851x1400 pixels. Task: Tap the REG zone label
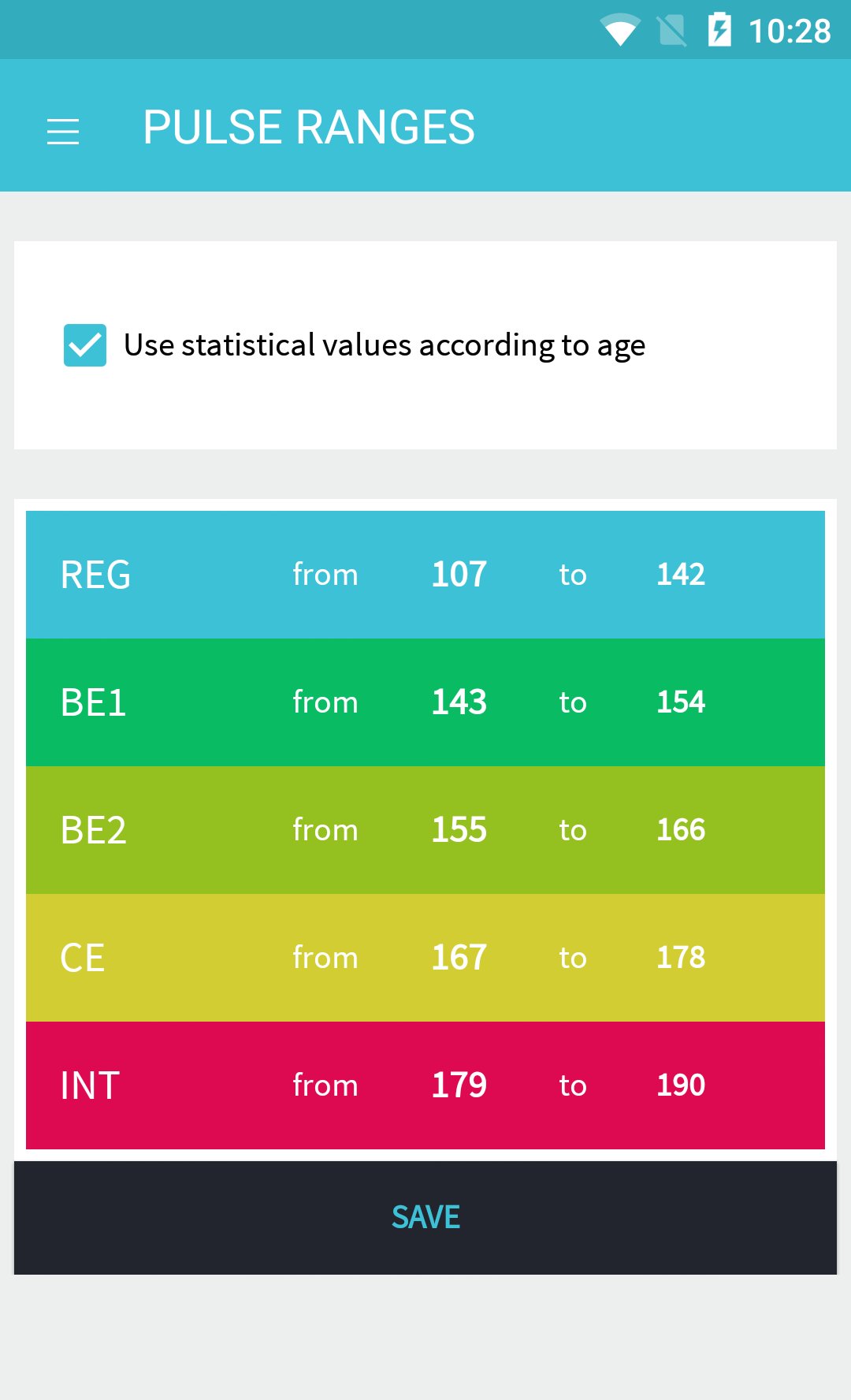pyautogui.click(x=95, y=575)
